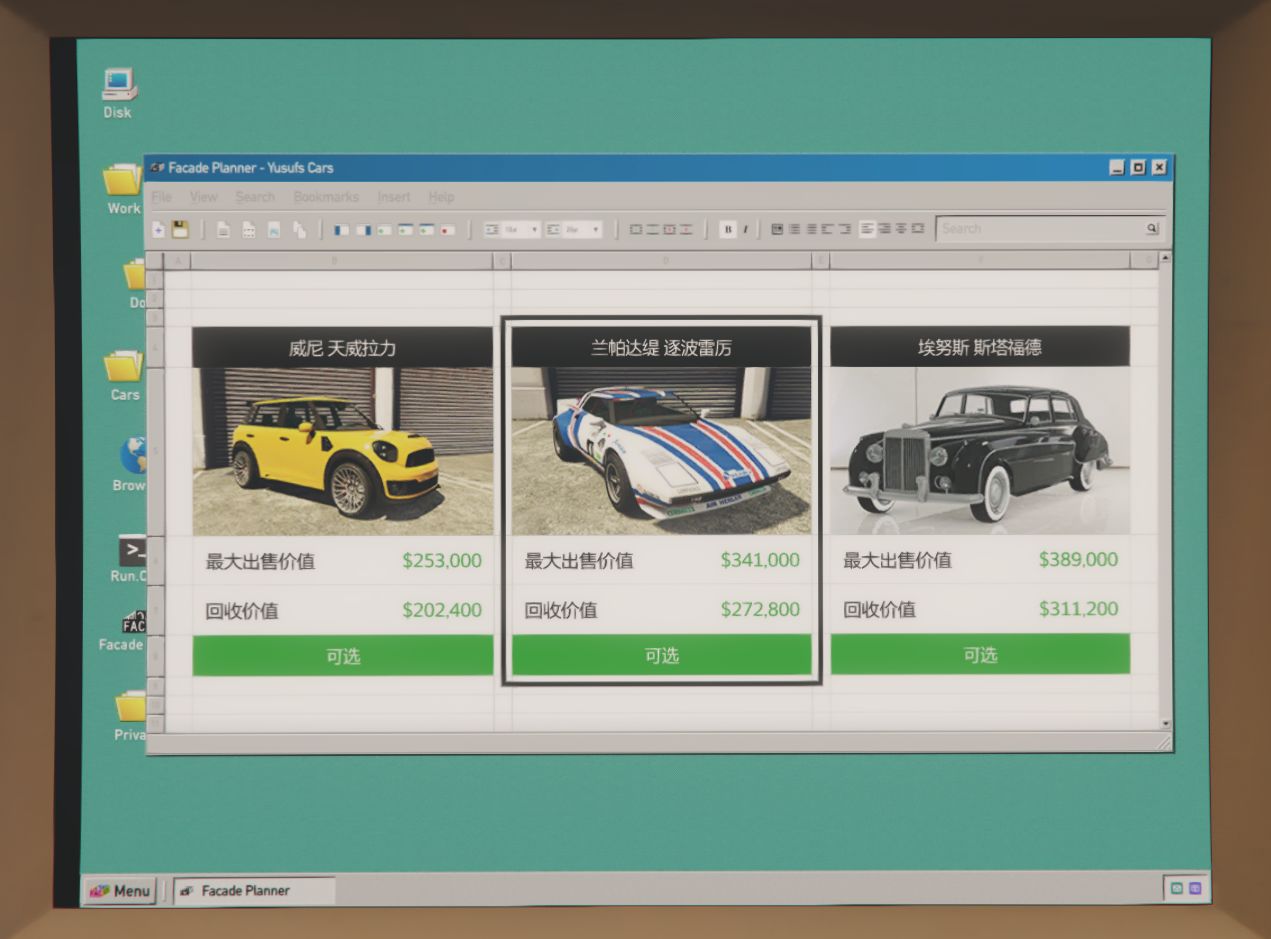This screenshot has width=1271, height=939.
Task: Open the File menu
Action: (x=161, y=197)
